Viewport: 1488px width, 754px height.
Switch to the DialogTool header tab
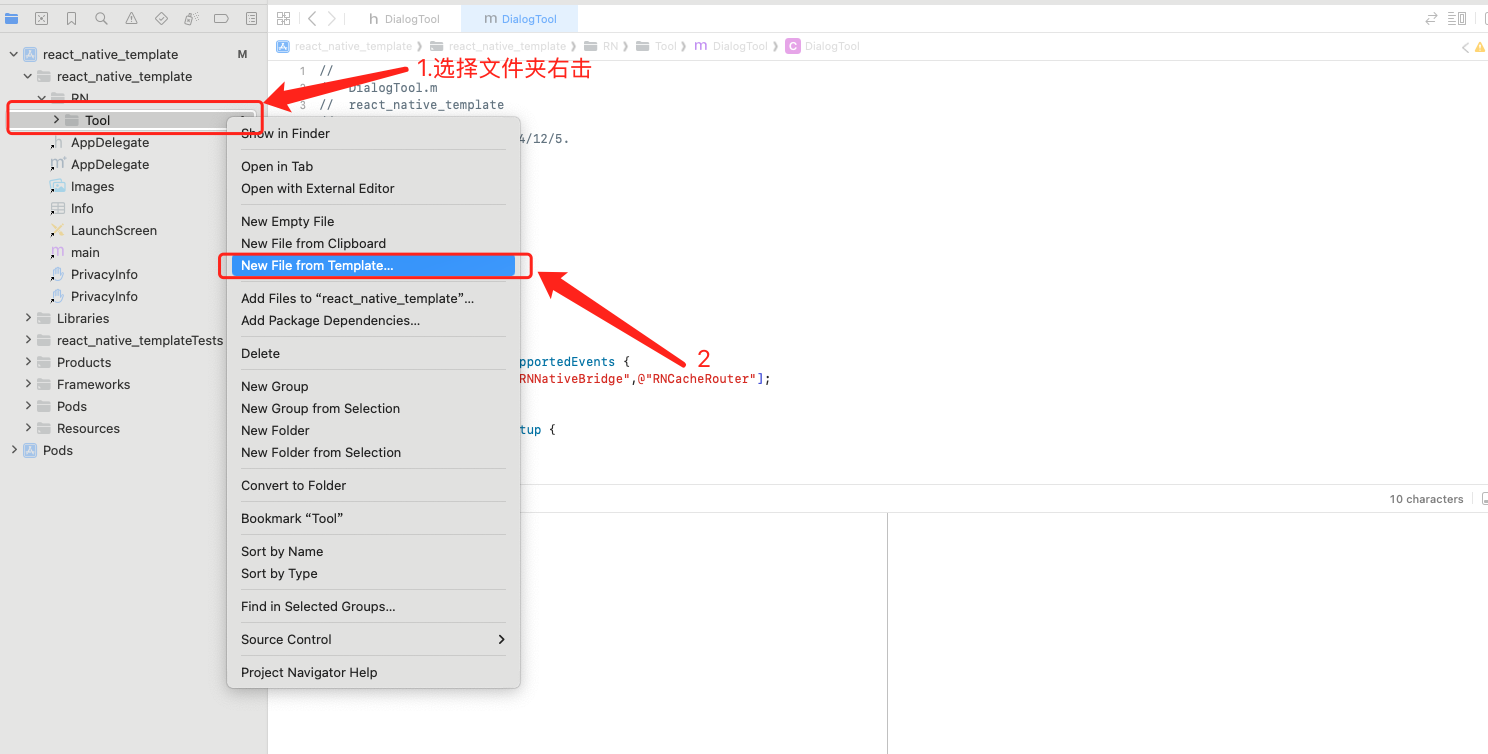[x=404, y=19]
